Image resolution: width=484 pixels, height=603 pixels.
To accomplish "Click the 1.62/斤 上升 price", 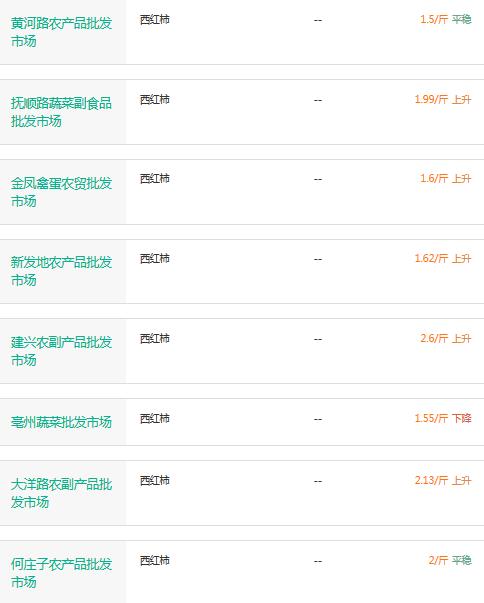I will click(x=443, y=258).
